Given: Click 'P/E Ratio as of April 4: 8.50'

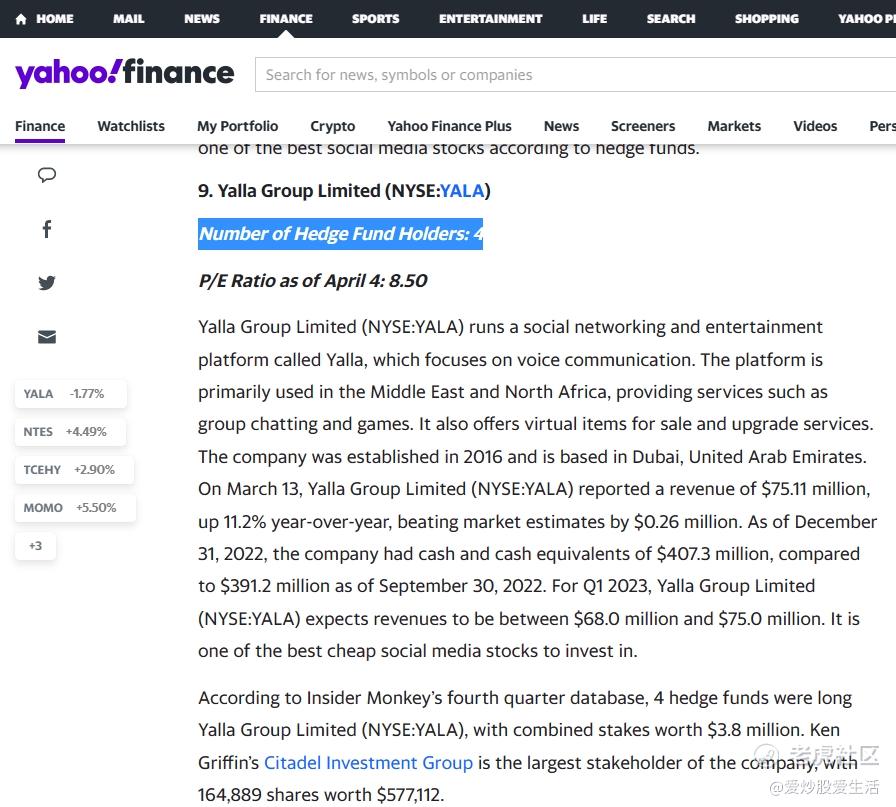Looking at the screenshot, I should coord(313,281).
